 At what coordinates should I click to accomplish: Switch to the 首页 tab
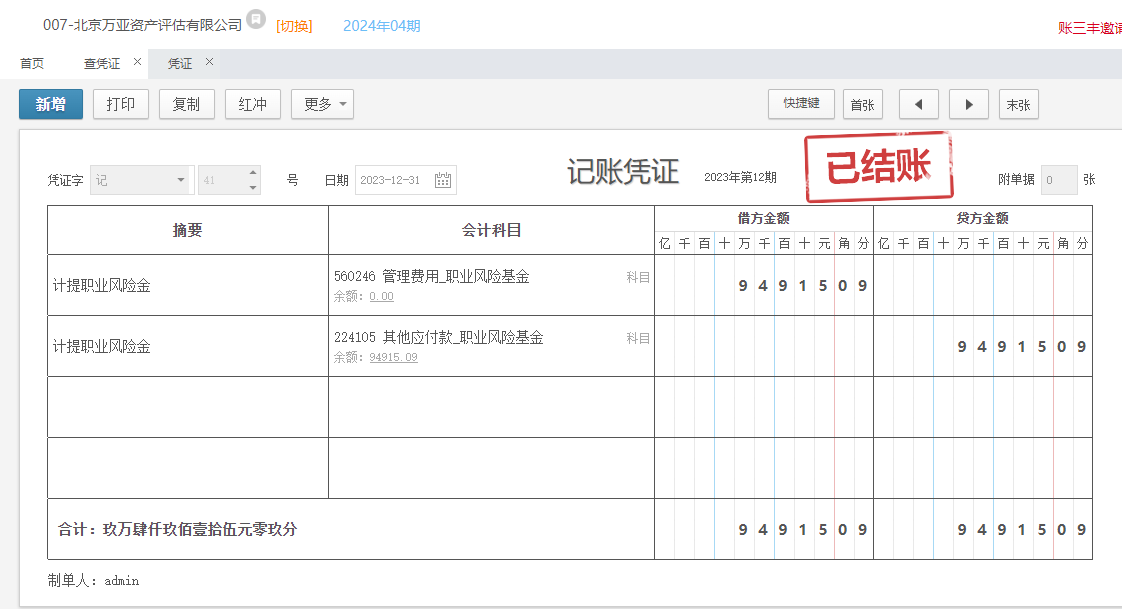click(x=32, y=64)
